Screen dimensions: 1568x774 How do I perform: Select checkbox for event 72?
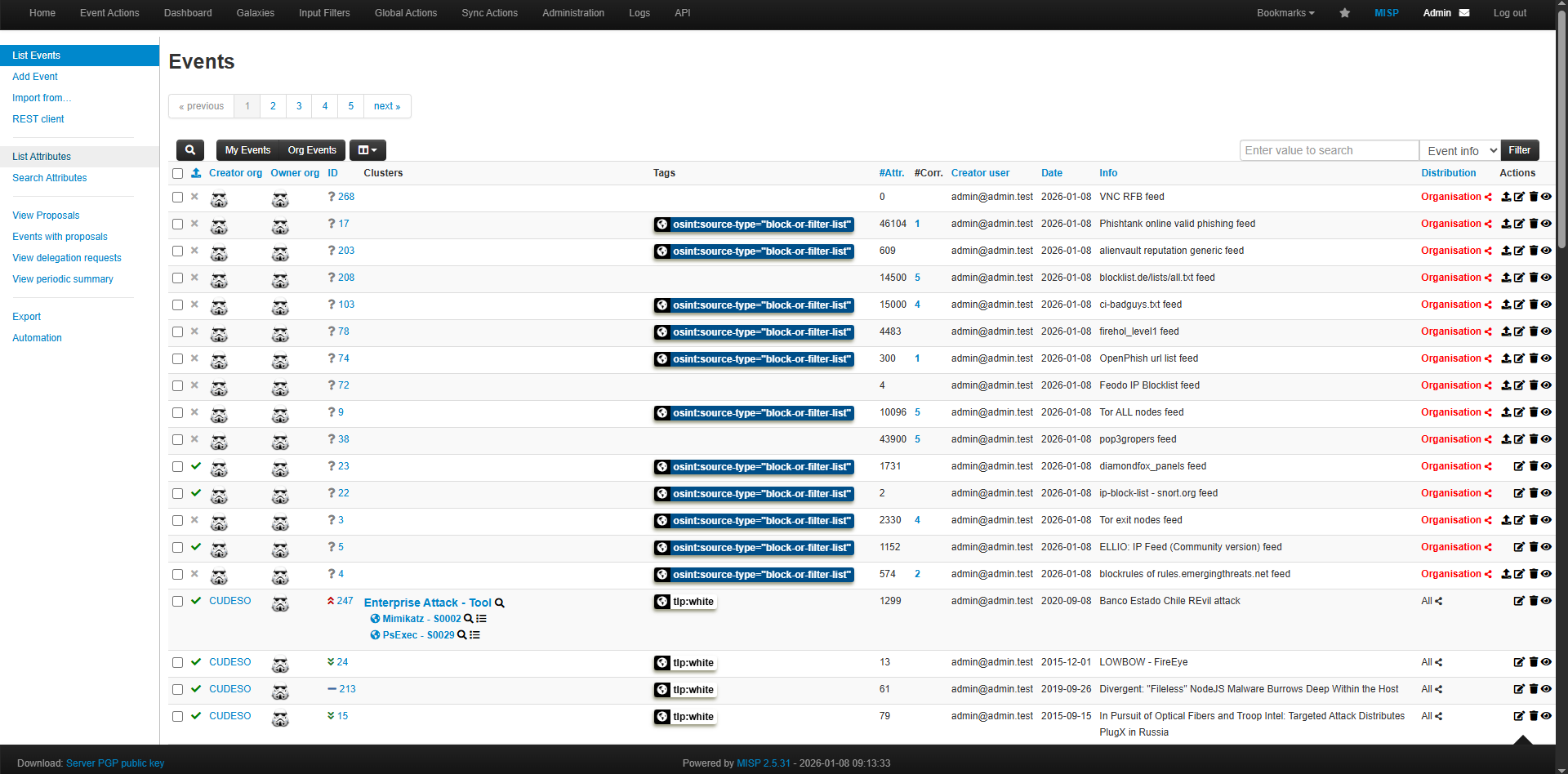click(177, 385)
